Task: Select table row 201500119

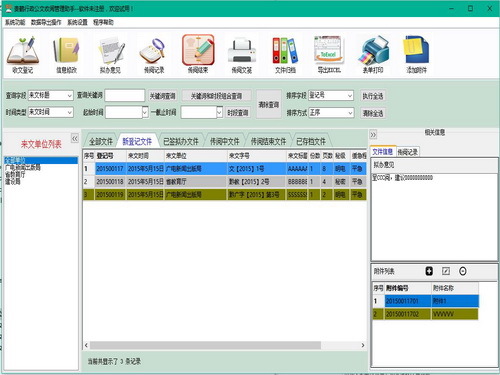Action: (225, 195)
